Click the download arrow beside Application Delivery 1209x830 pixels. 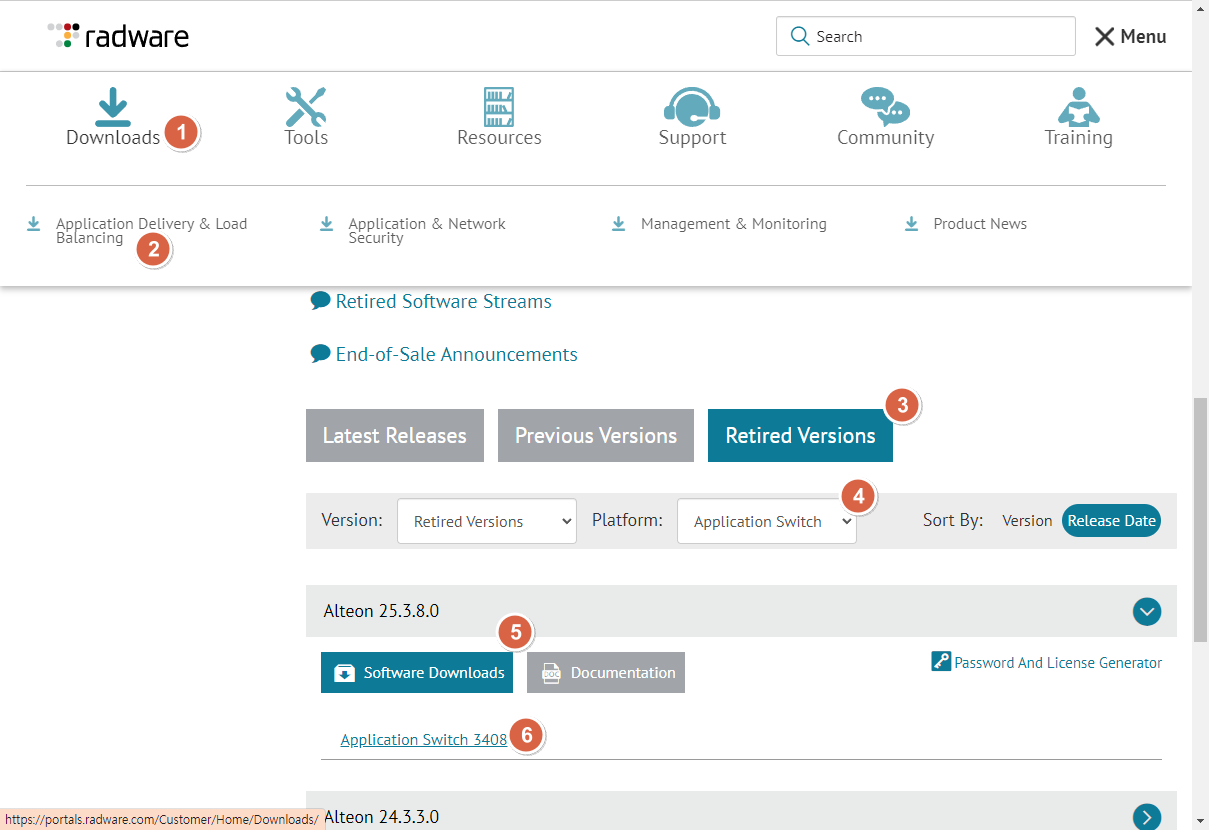tap(34, 224)
